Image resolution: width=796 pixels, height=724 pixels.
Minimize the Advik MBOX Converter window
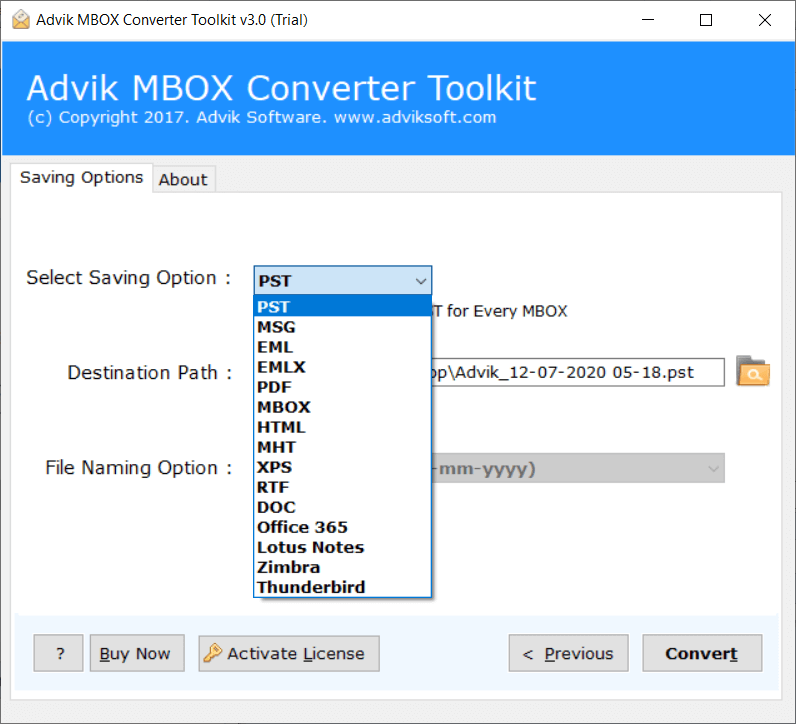click(x=648, y=20)
